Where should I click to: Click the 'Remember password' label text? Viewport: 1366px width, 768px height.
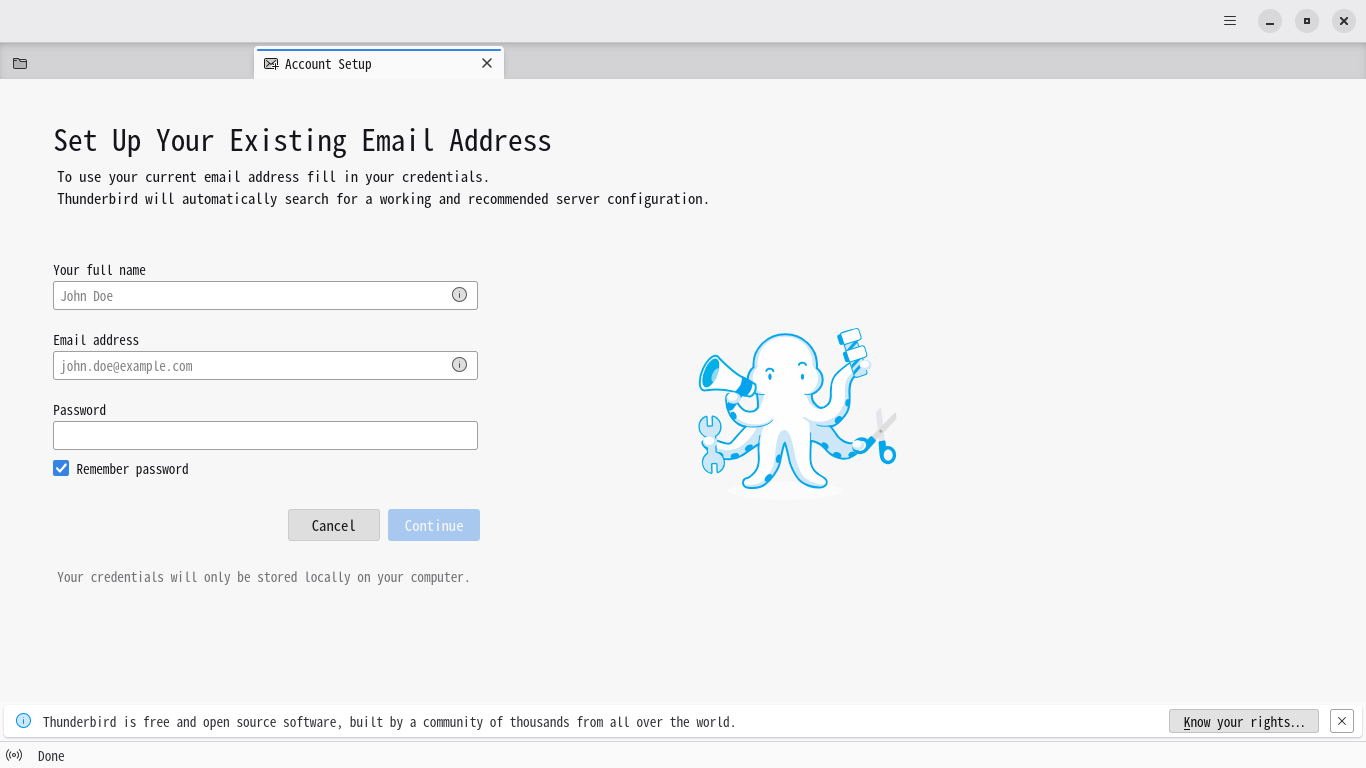coord(132,469)
